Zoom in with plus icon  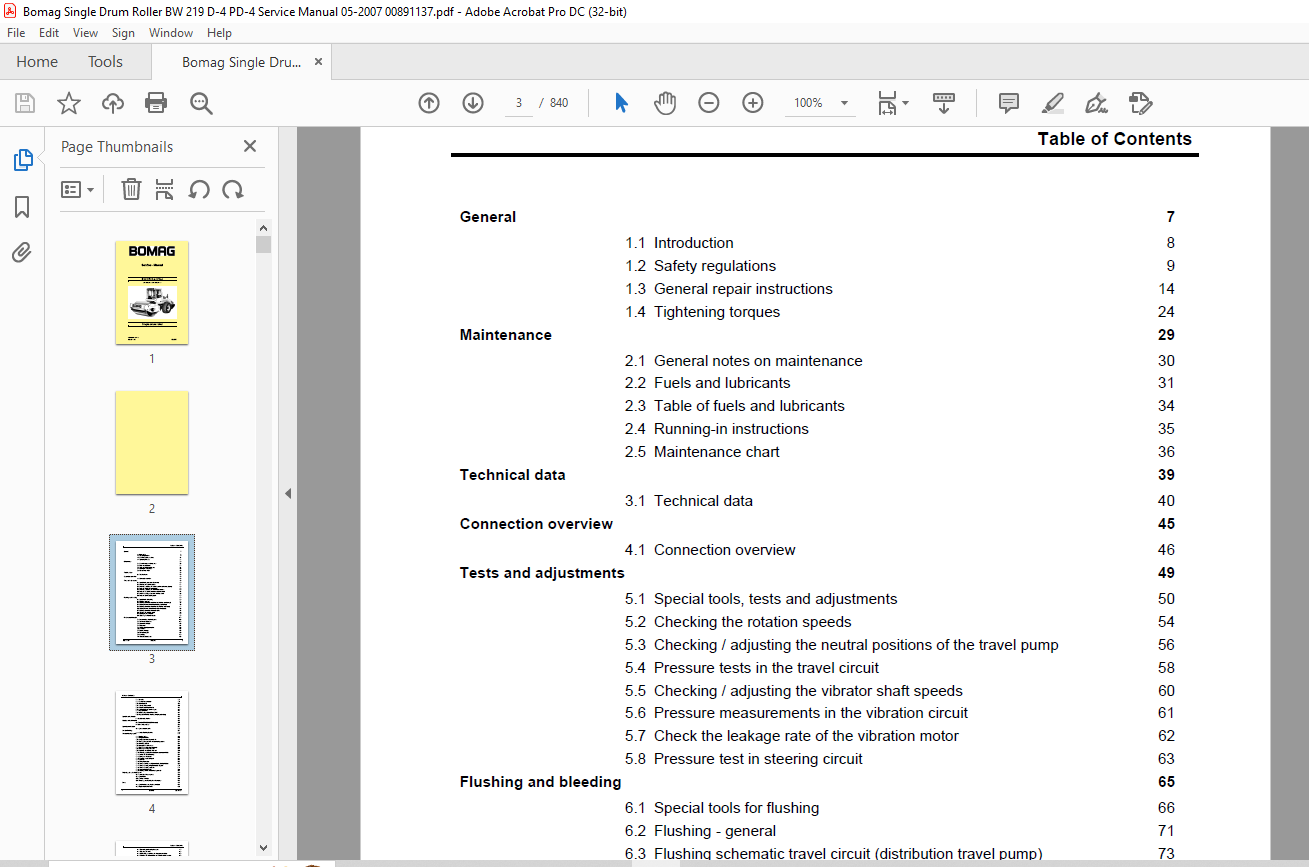[753, 103]
